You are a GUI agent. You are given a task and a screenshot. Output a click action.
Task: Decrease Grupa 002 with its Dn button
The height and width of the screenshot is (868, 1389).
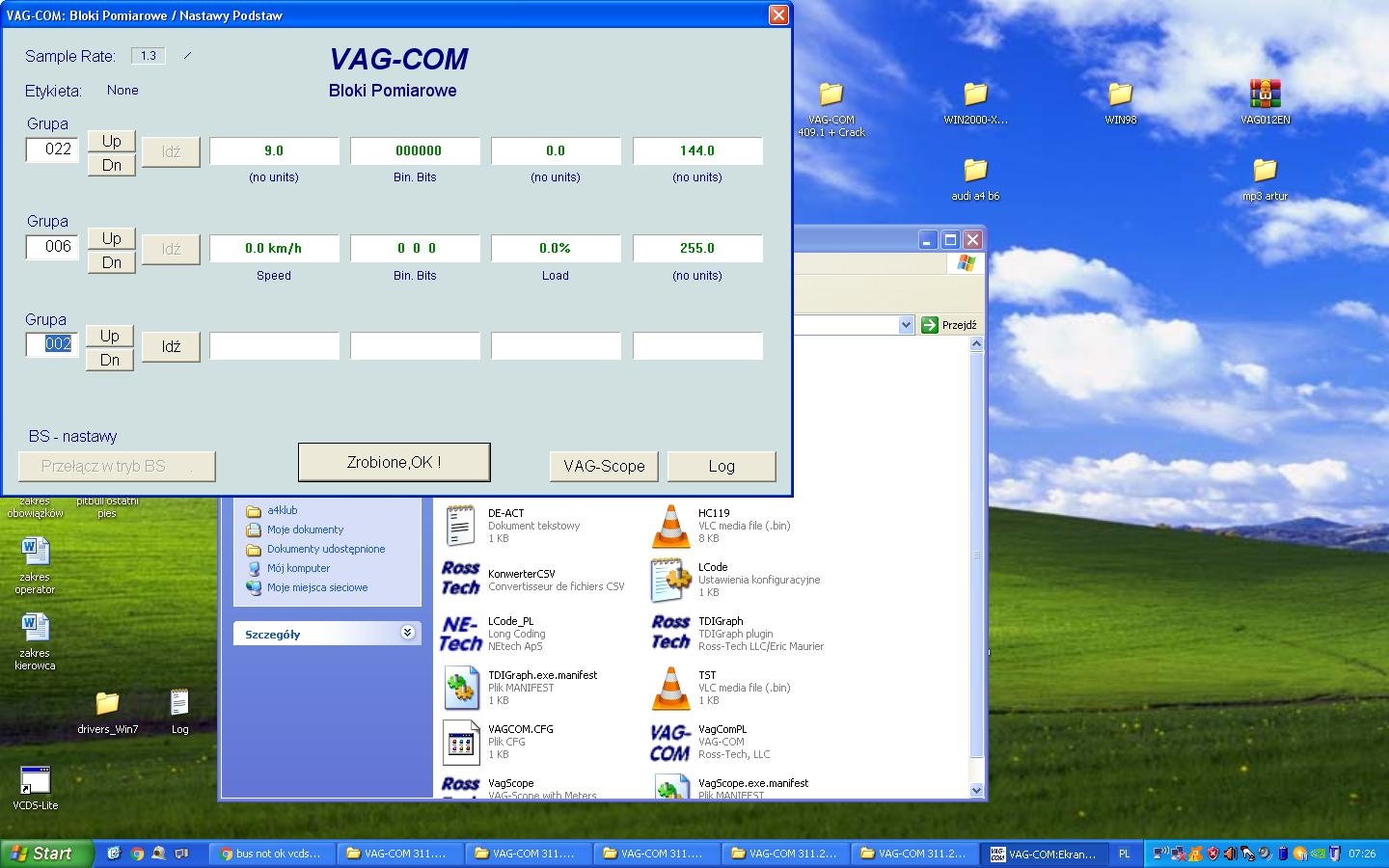[x=110, y=360]
